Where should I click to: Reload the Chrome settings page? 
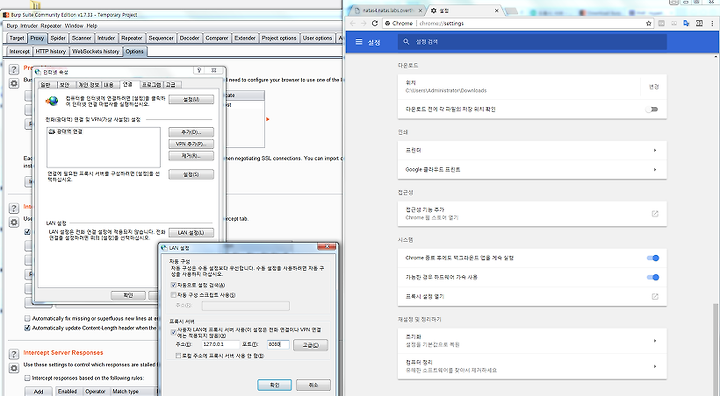[x=375, y=23]
